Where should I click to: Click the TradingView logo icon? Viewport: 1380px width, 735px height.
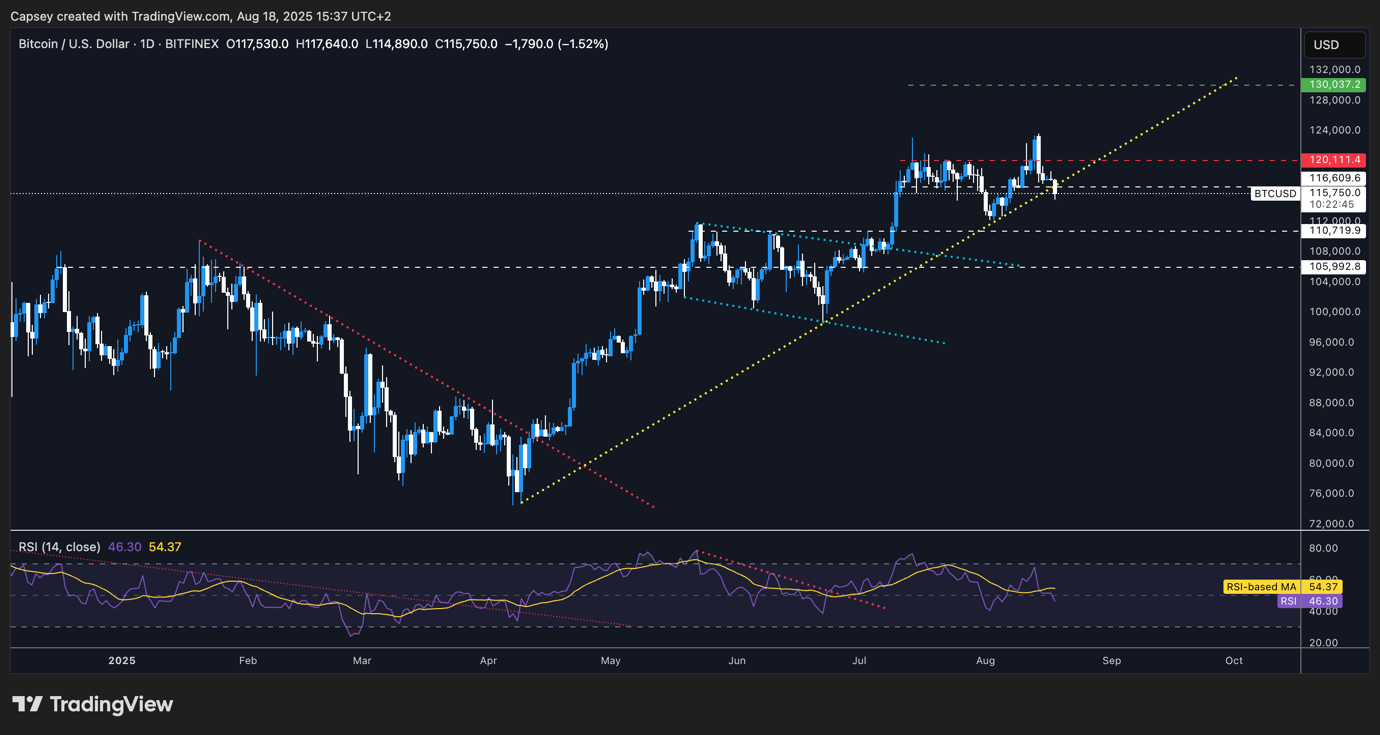(x=27, y=704)
